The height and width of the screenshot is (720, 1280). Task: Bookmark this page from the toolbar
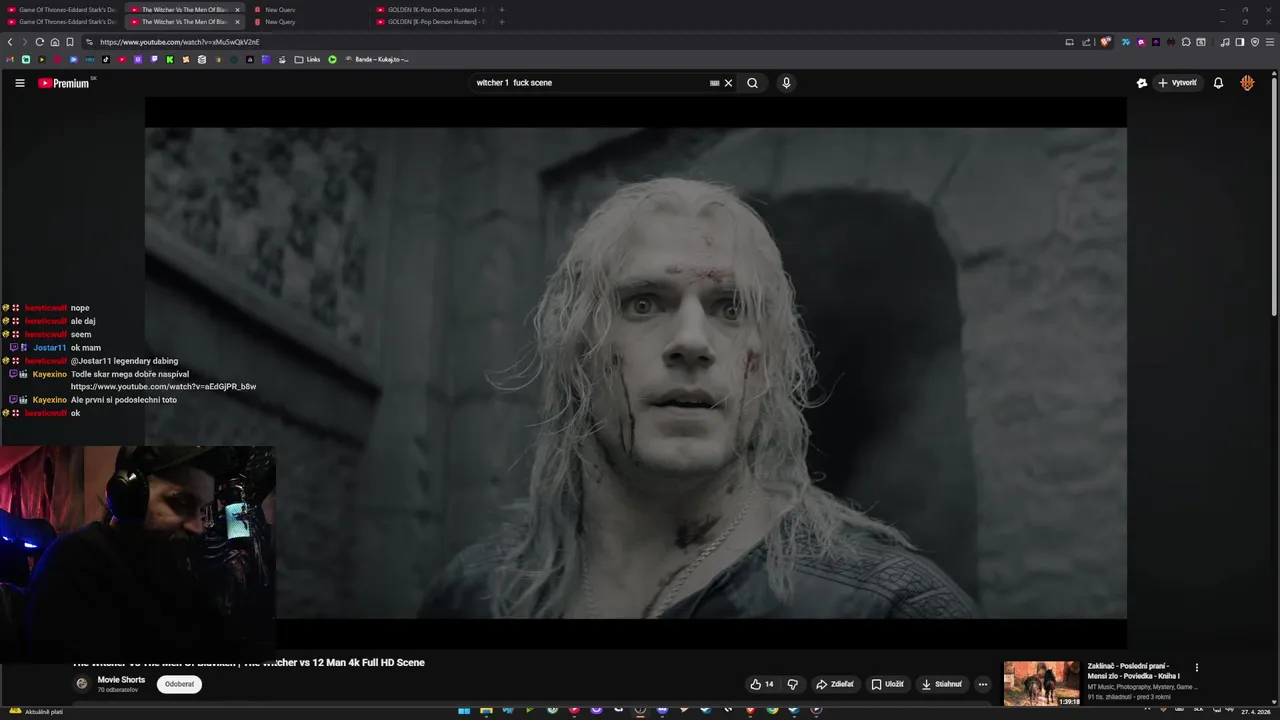(70, 42)
